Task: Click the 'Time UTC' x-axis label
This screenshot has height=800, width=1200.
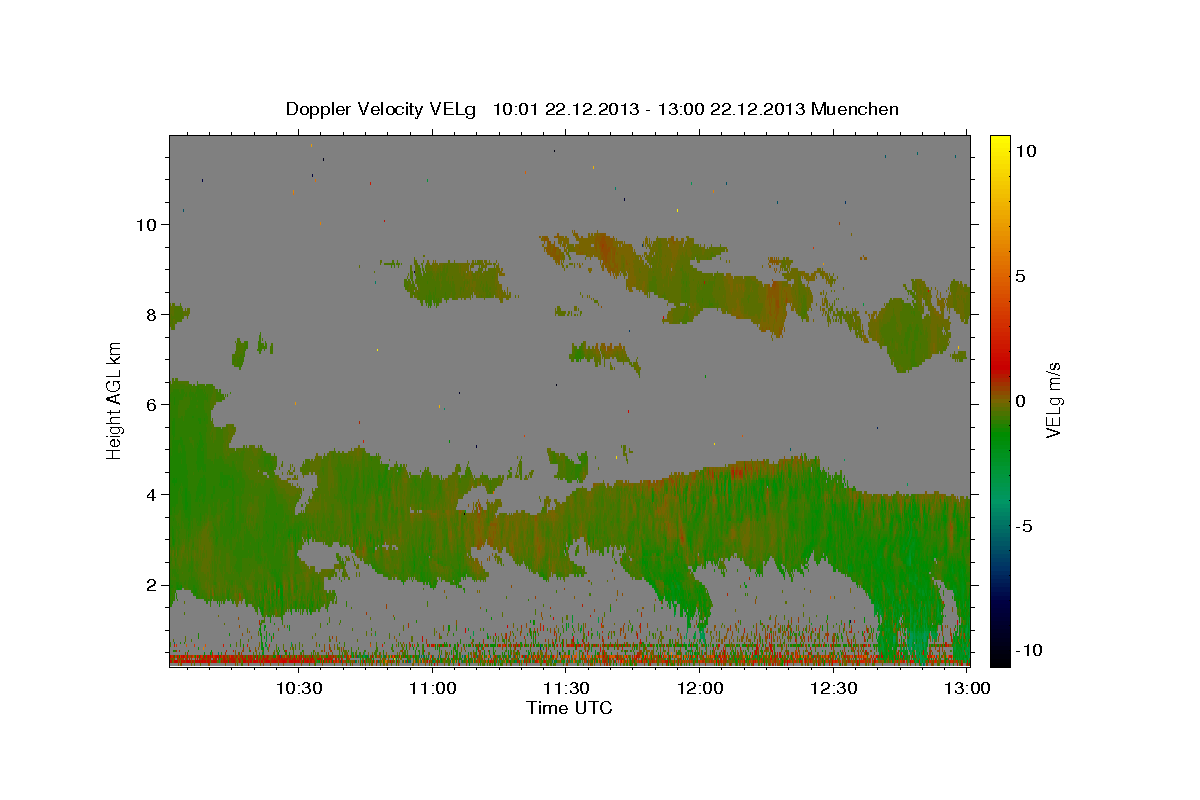Action: [x=569, y=708]
